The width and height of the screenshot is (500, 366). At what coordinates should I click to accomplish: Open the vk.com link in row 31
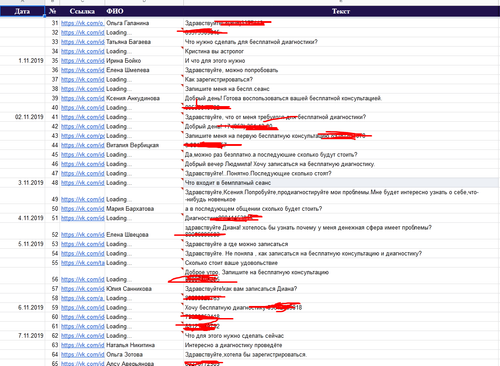click(82, 23)
